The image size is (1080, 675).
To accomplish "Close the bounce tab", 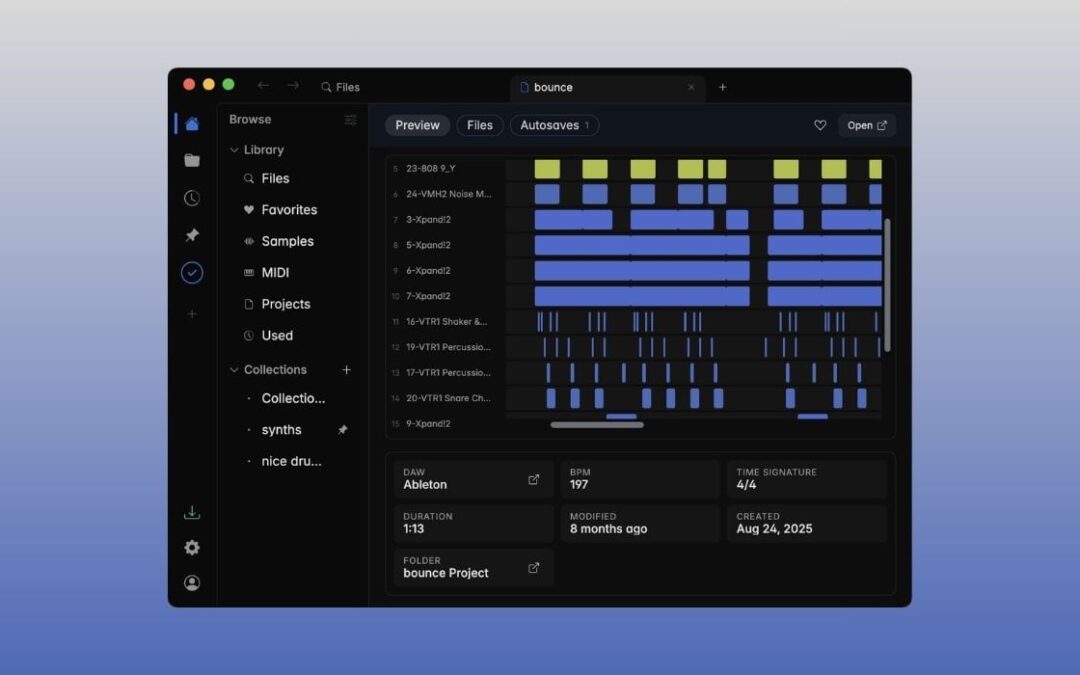I will coord(691,87).
